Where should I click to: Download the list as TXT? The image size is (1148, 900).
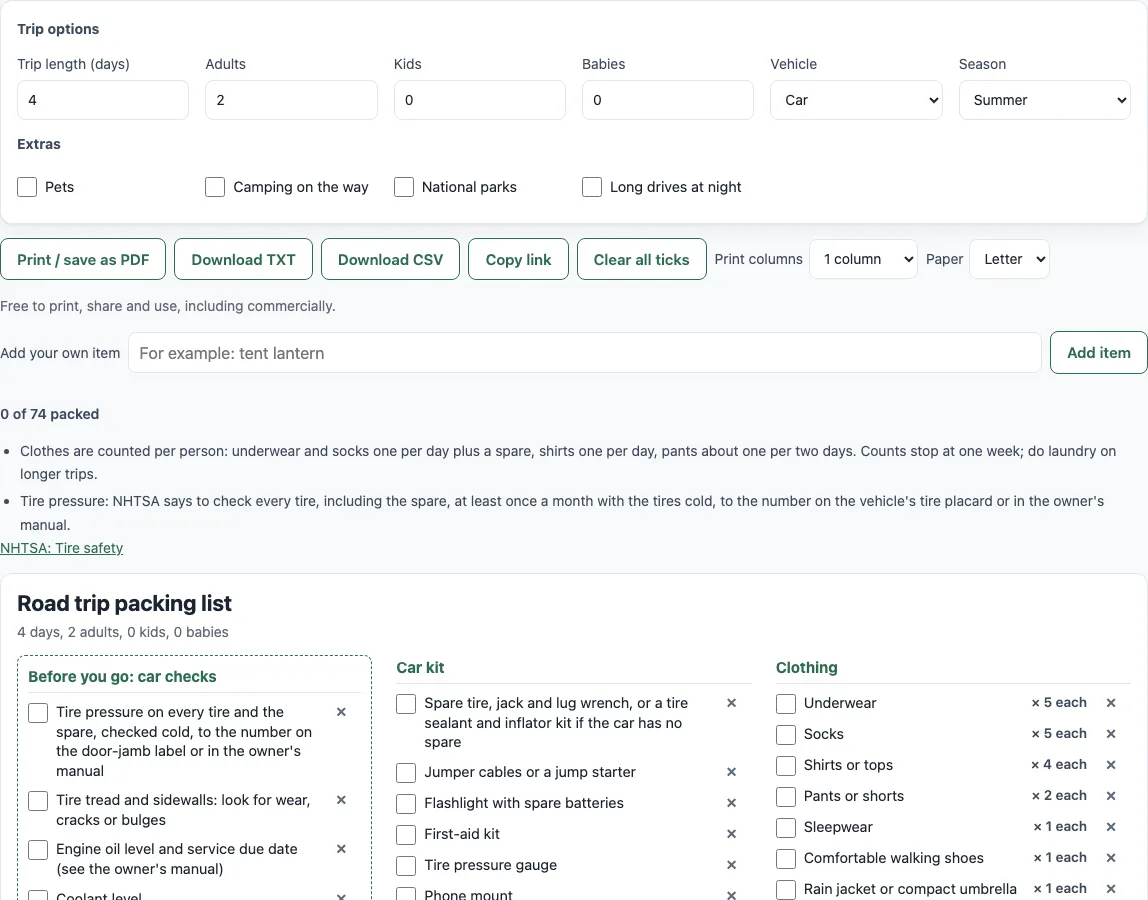(x=243, y=259)
